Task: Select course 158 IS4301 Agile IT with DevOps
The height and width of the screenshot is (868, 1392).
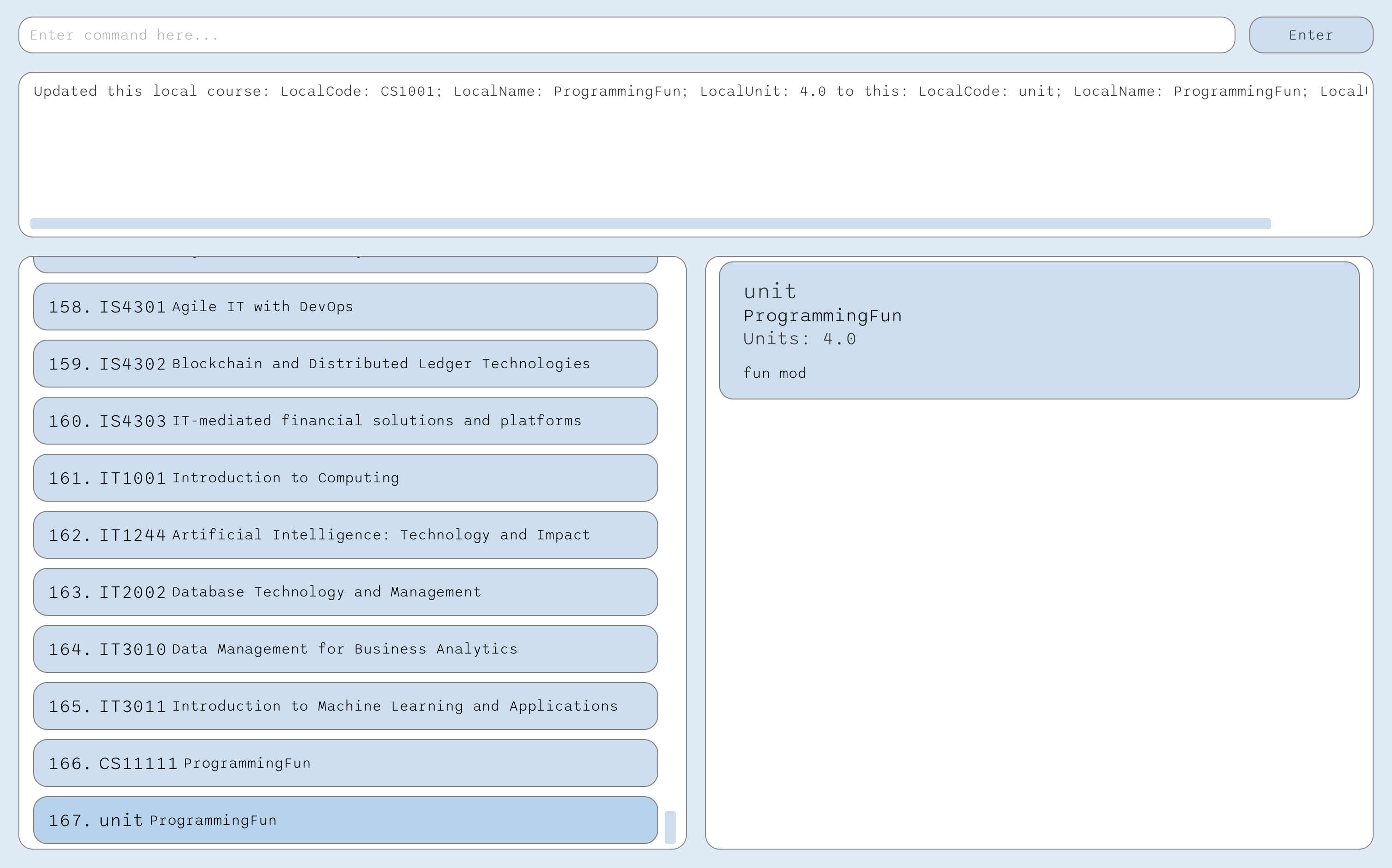Action: click(x=345, y=307)
